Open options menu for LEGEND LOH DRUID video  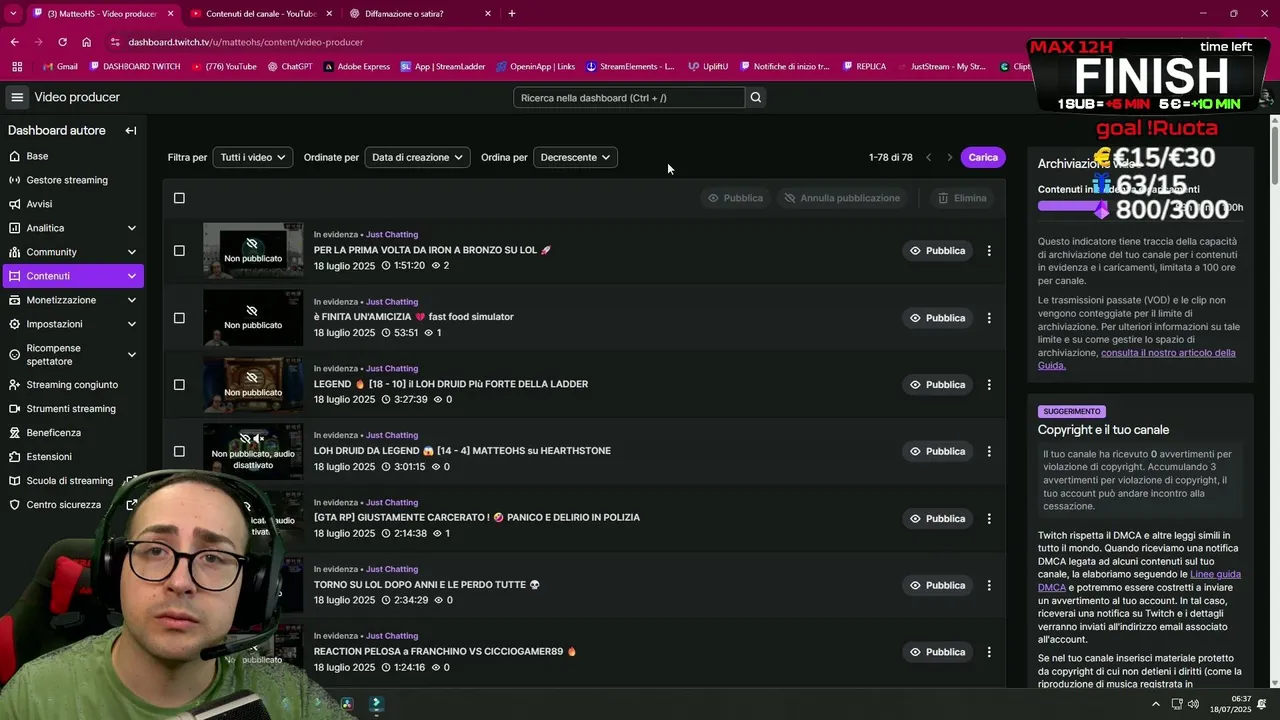coord(989,385)
